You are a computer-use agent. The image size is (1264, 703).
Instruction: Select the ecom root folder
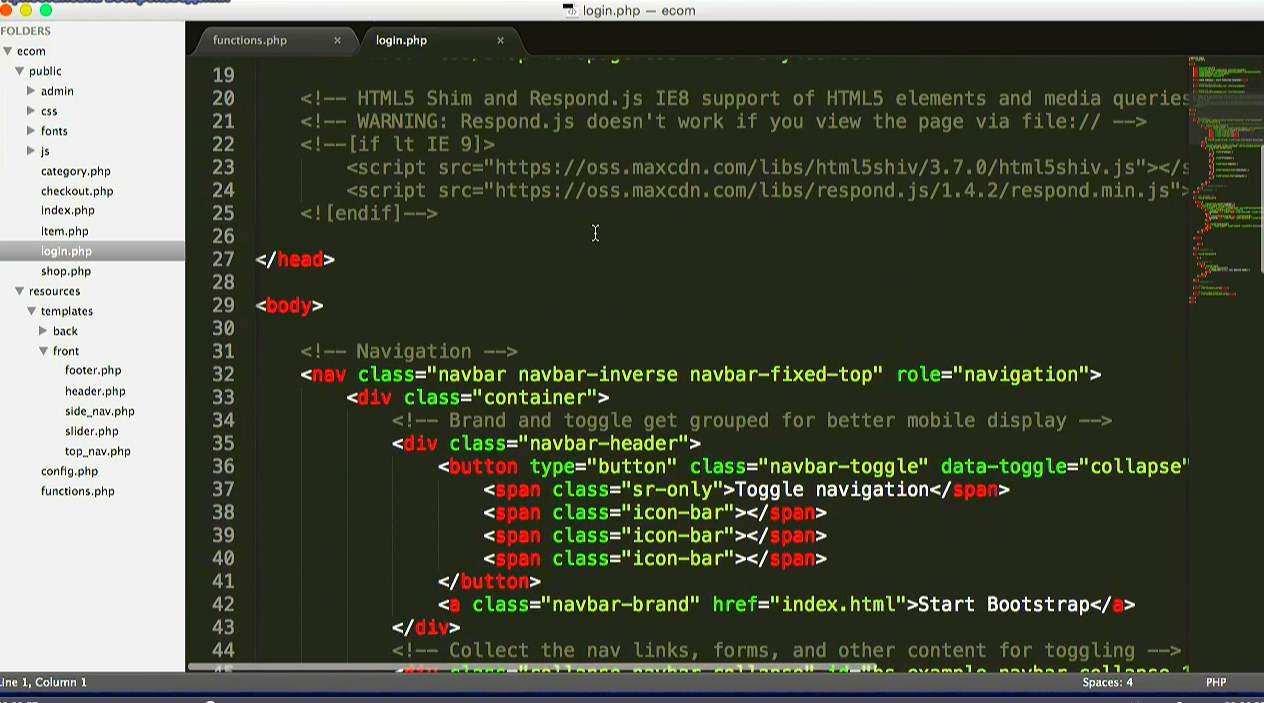tap(31, 51)
